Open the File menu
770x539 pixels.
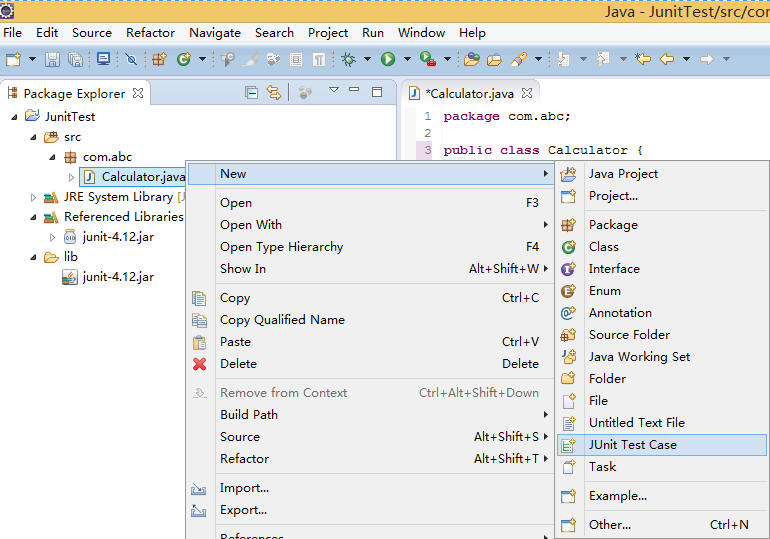[12, 33]
